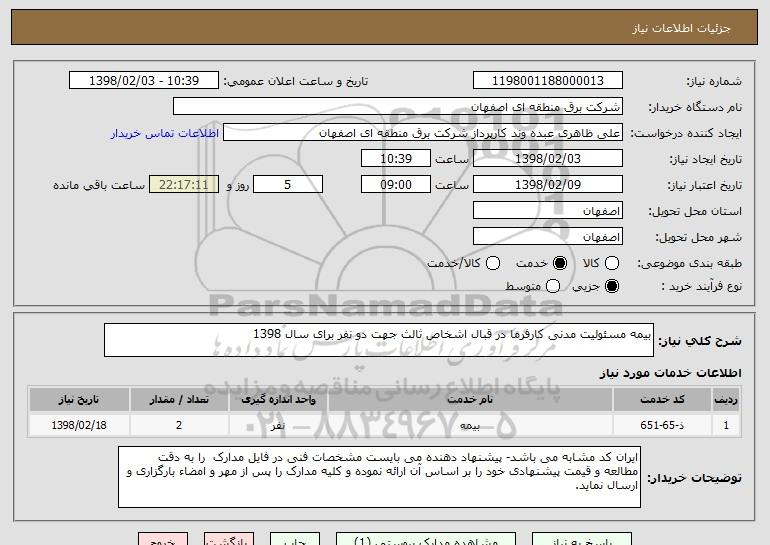
Task: Select the متوسط purchase type radio
Action: (552, 286)
